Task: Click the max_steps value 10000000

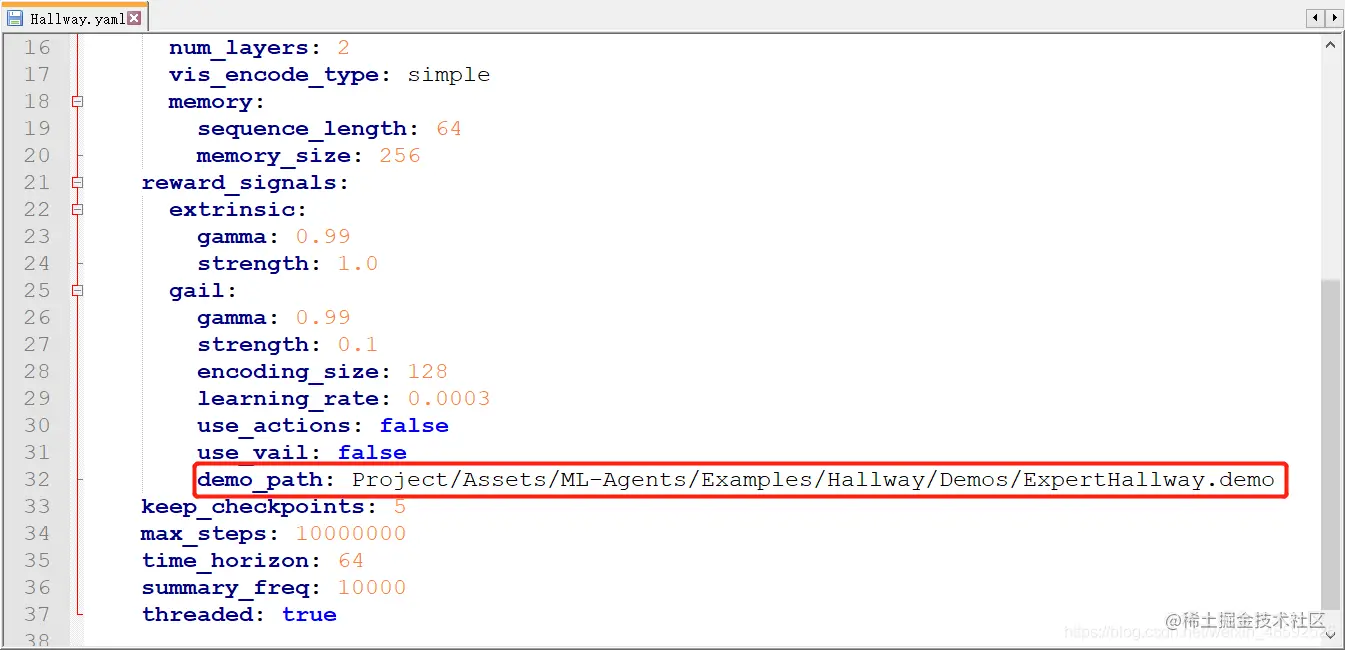Action: pos(351,534)
